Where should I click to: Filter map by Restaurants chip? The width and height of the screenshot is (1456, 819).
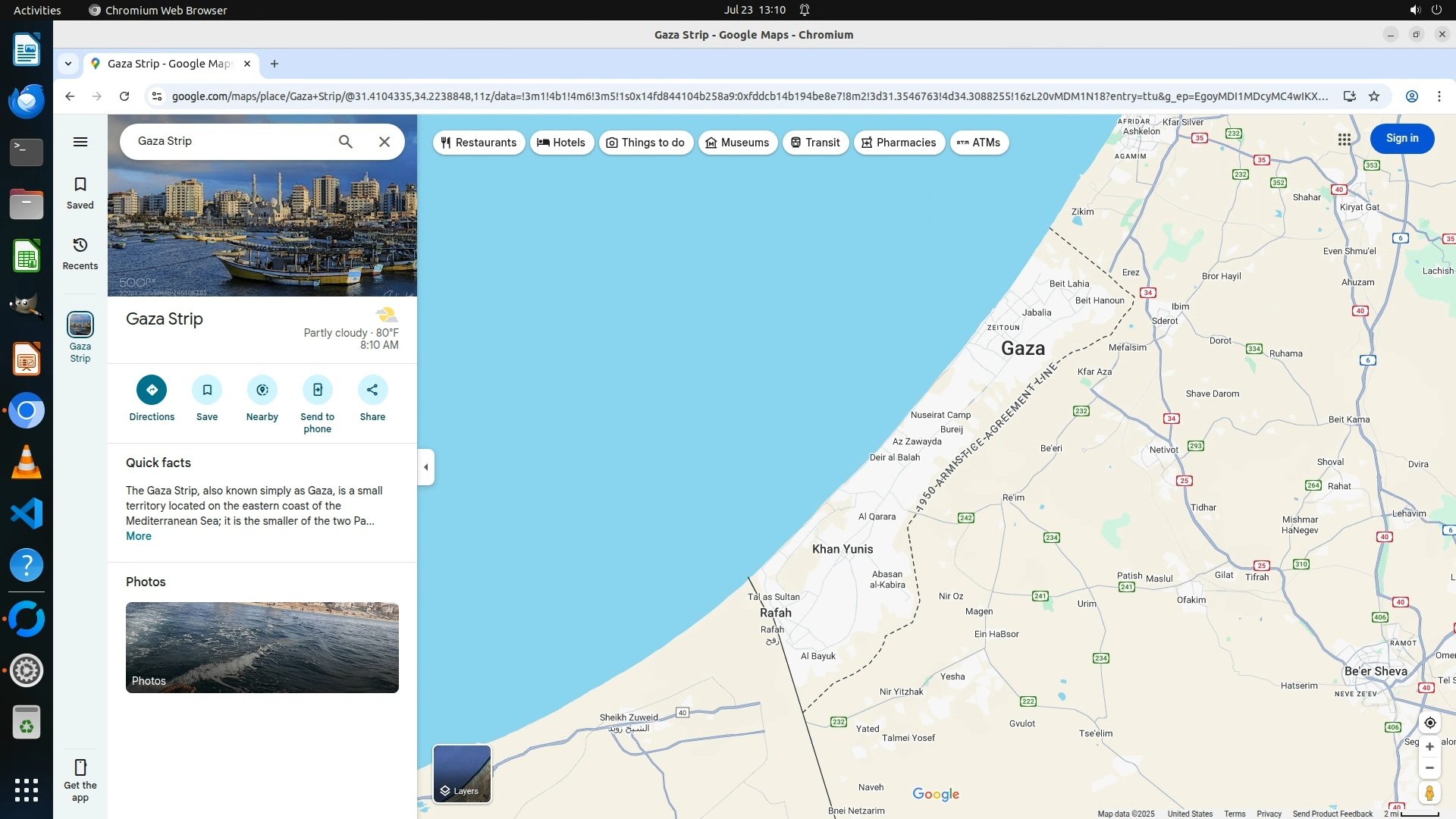click(479, 143)
